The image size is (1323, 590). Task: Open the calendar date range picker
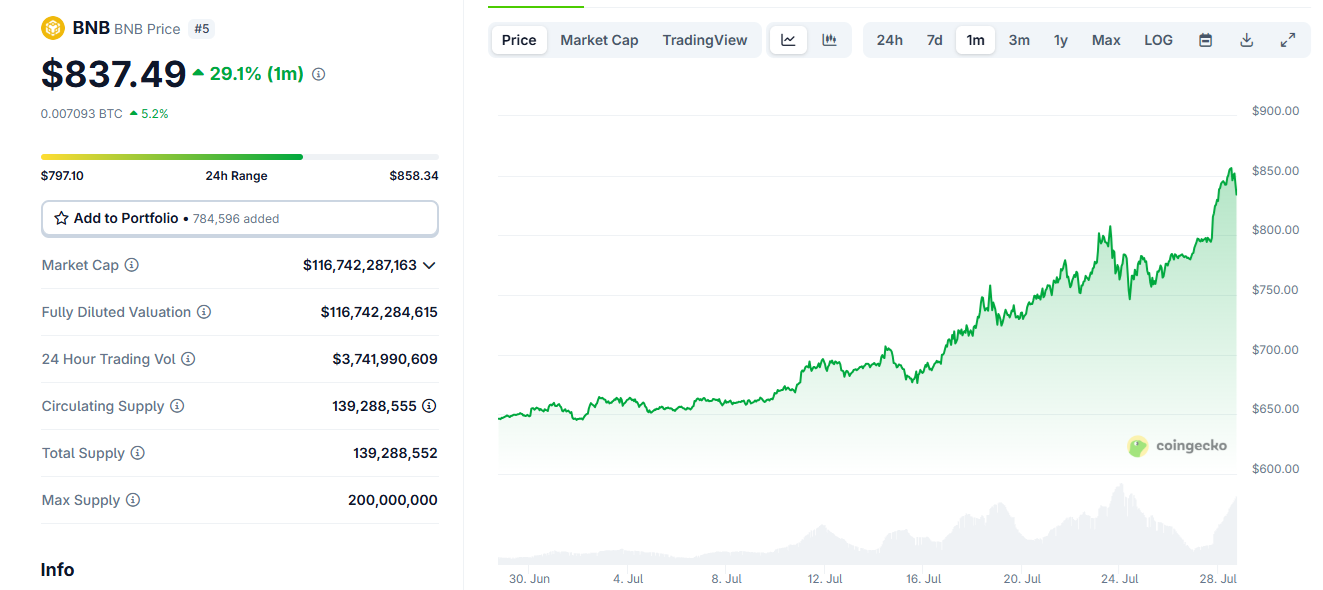click(1205, 40)
